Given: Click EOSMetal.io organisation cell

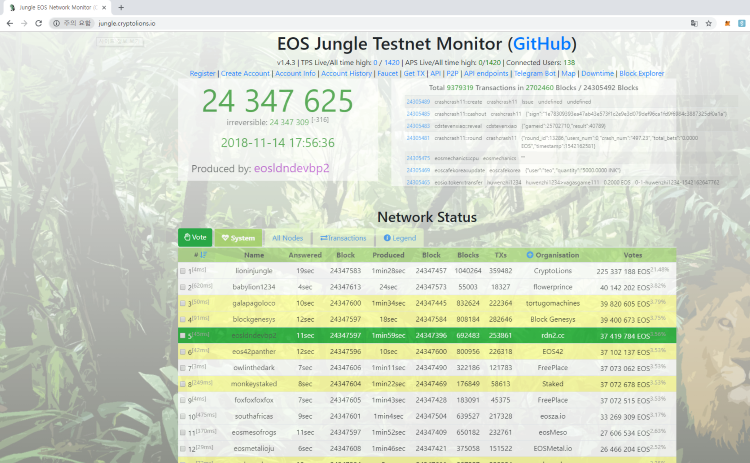Looking at the screenshot, I should (552, 449).
